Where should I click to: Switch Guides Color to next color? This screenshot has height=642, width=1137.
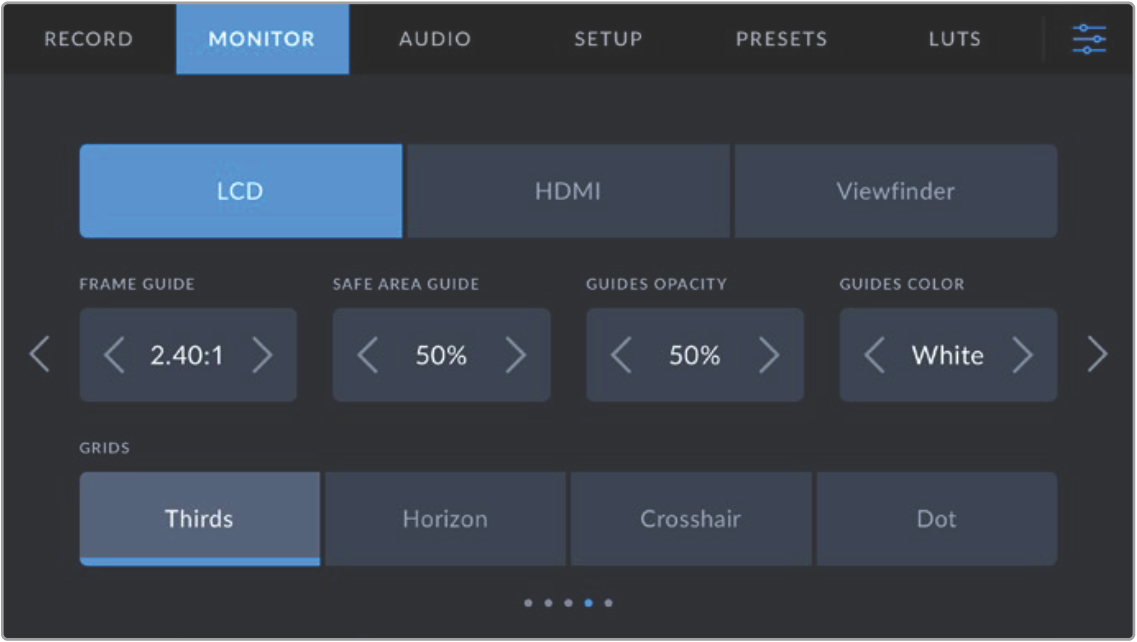click(x=1022, y=355)
